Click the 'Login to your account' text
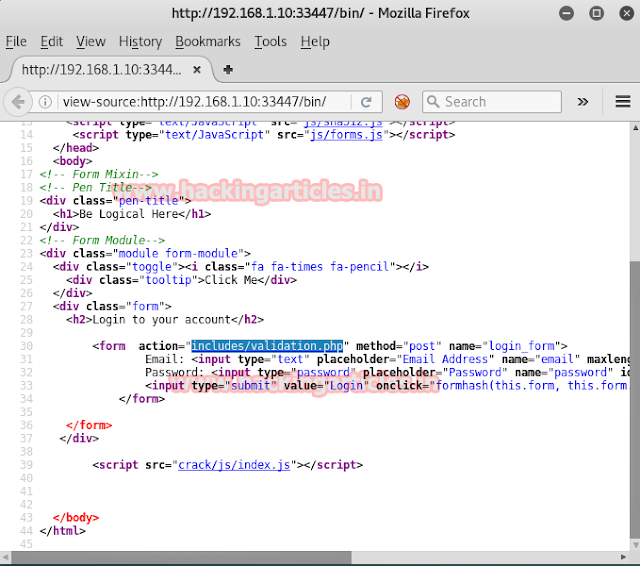This screenshot has width=640, height=566. pyautogui.click(x=162, y=320)
